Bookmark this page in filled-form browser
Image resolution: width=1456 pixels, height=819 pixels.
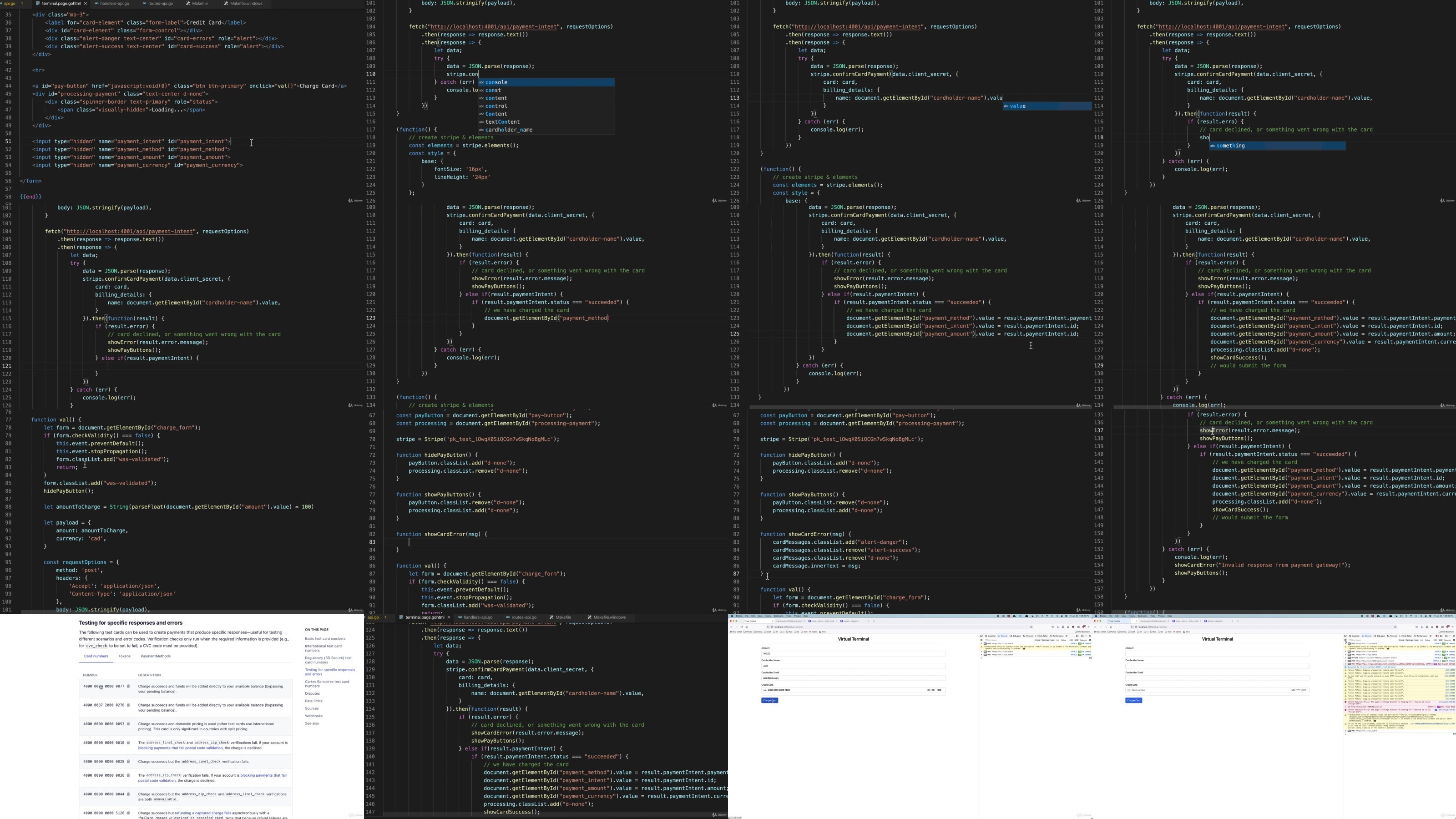1031,627
